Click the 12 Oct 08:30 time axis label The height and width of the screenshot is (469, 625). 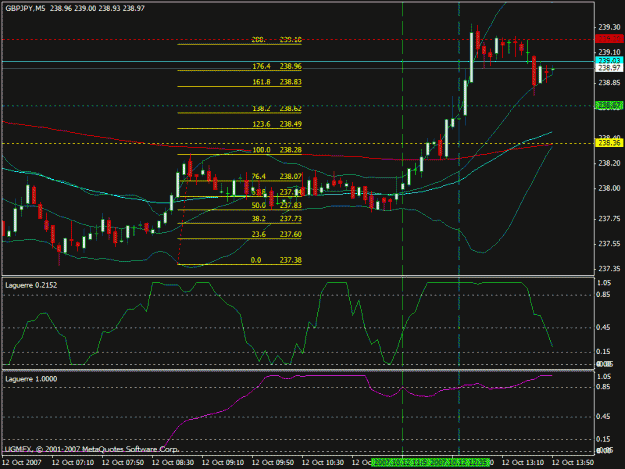[173, 463]
